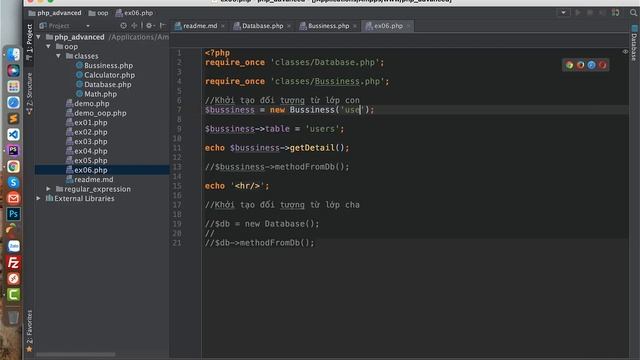640x360 pixels.
Task: Select Bussiness.php in the project tree
Action: point(104,65)
